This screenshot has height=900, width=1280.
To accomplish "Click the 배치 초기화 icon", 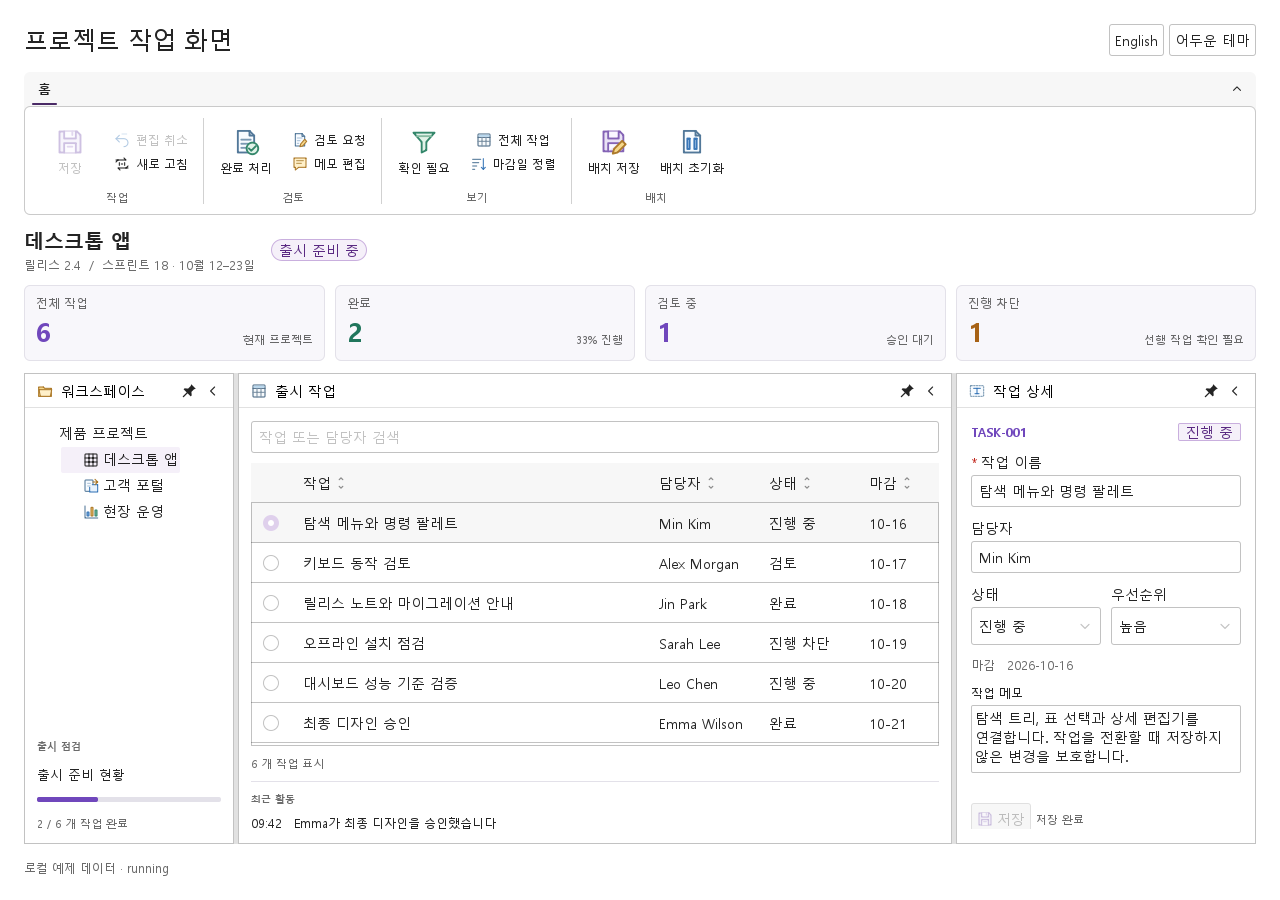I will pos(692,142).
